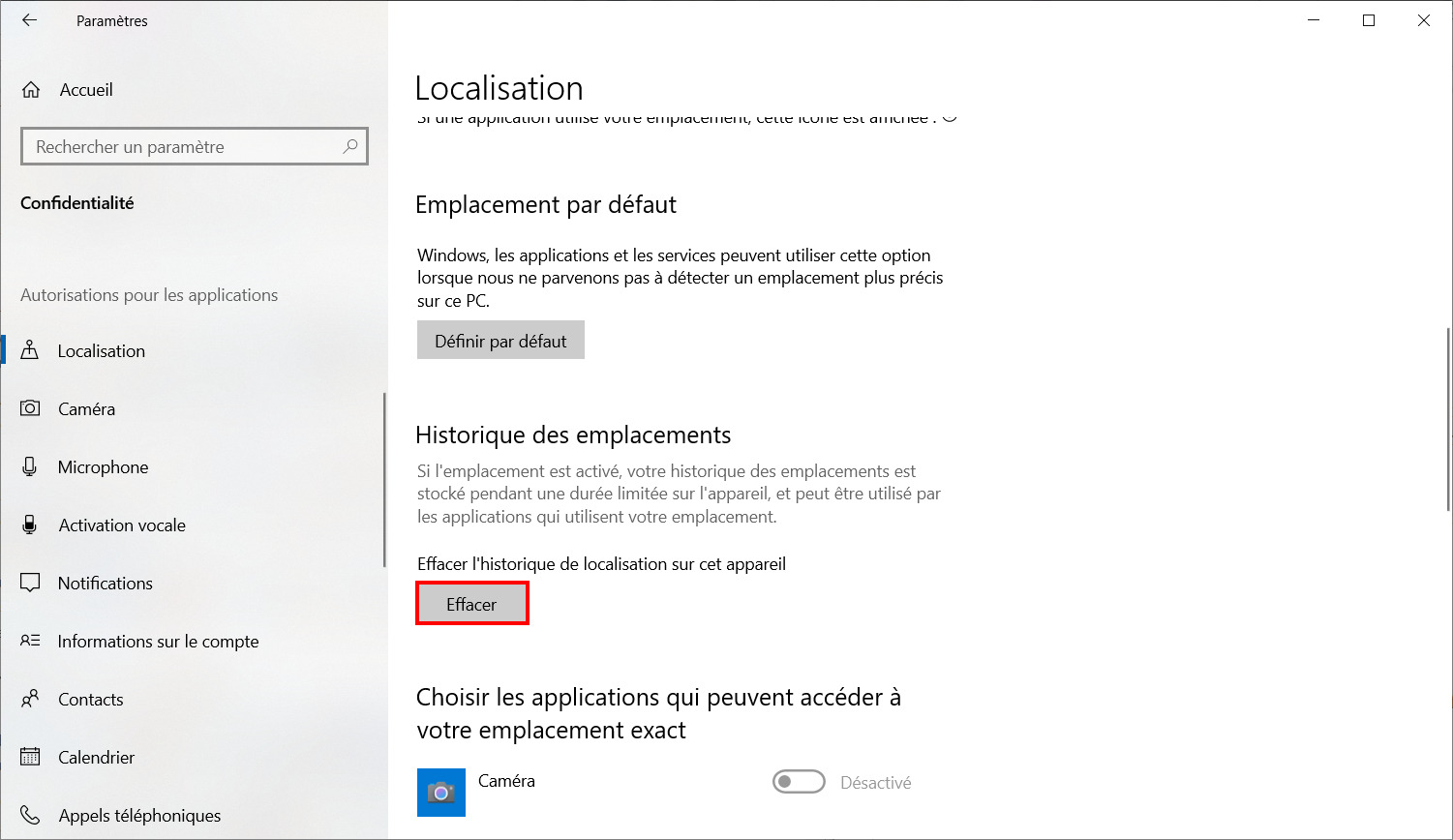Go to Contacts permissions
The height and width of the screenshot is (840, 1453).
(194, 699)
